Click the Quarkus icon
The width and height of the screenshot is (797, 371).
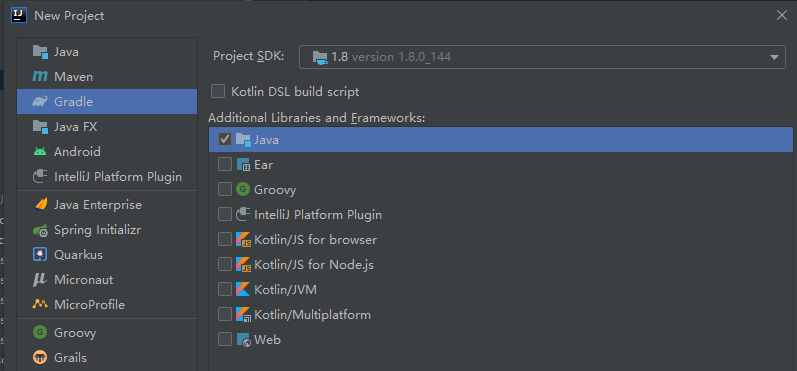point(40,255)
